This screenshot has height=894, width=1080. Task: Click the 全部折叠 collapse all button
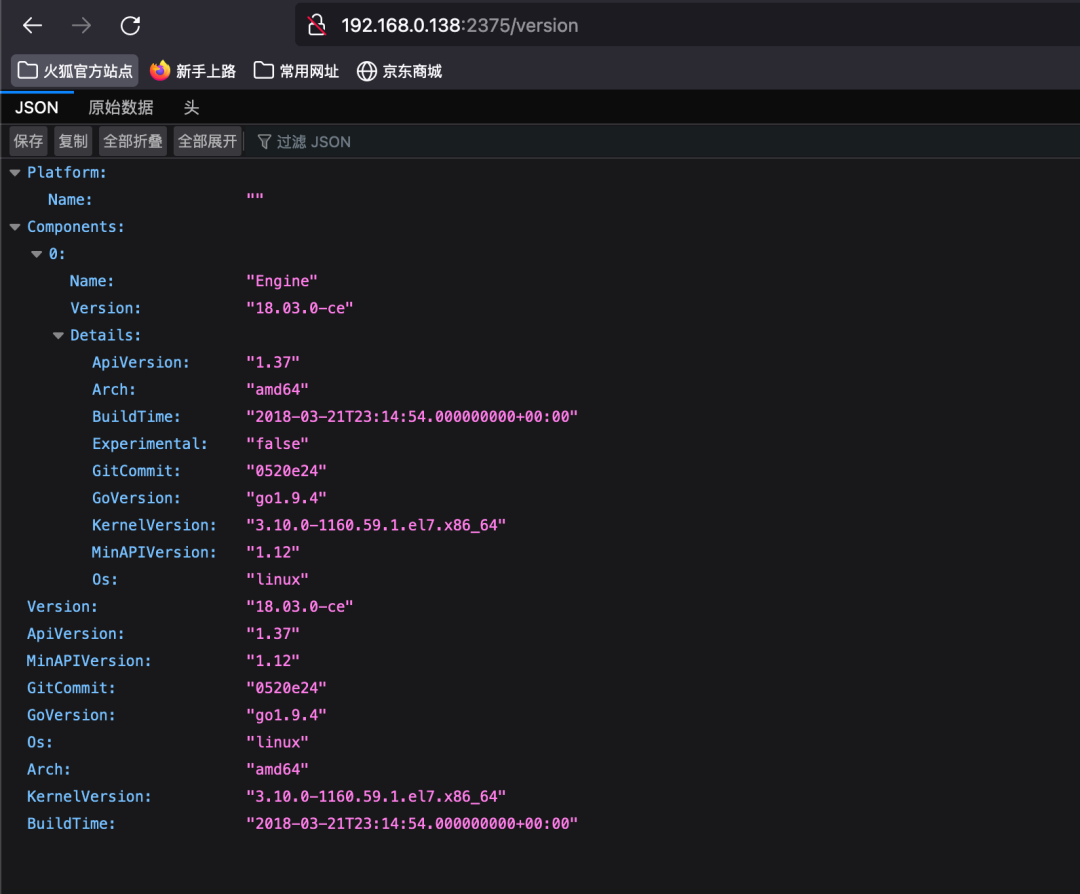(x=133, y=141)
